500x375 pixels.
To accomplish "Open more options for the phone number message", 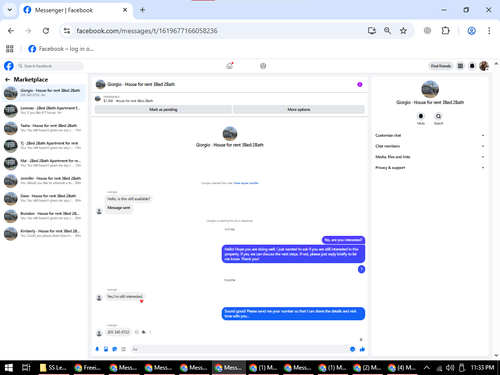I will click(150, 332).
